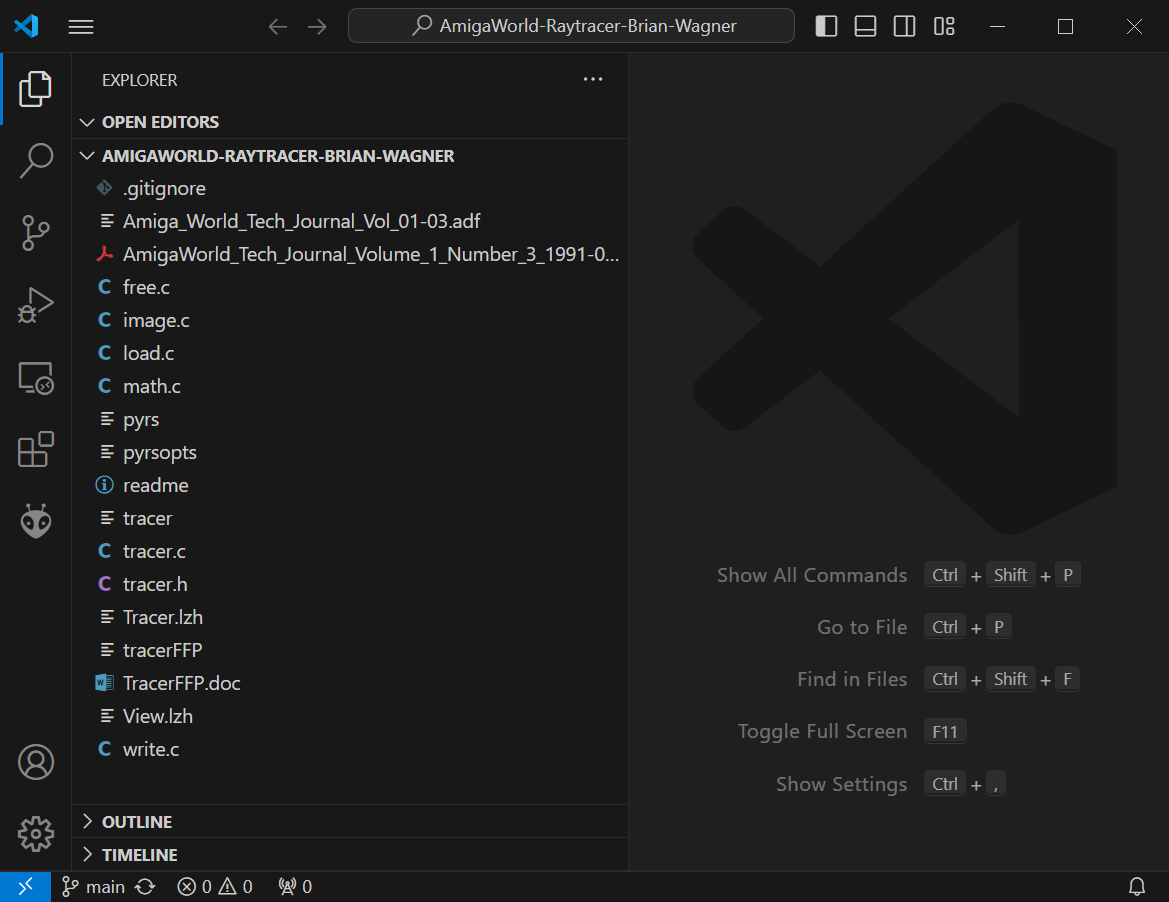
Task: Select the pyrs file
Action: [349, 420]
